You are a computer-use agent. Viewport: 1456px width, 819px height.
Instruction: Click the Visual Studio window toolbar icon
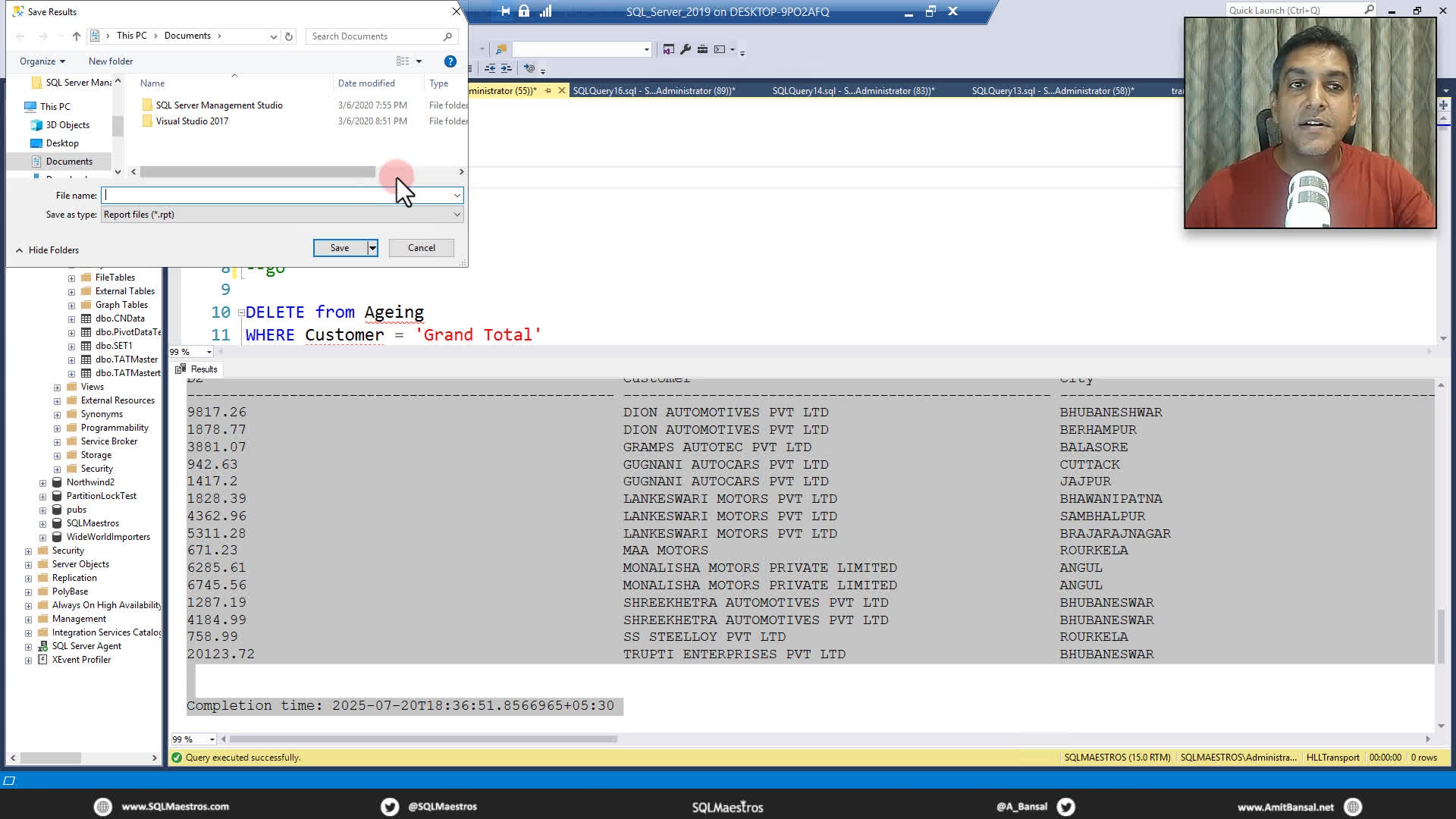click(668, 49)
